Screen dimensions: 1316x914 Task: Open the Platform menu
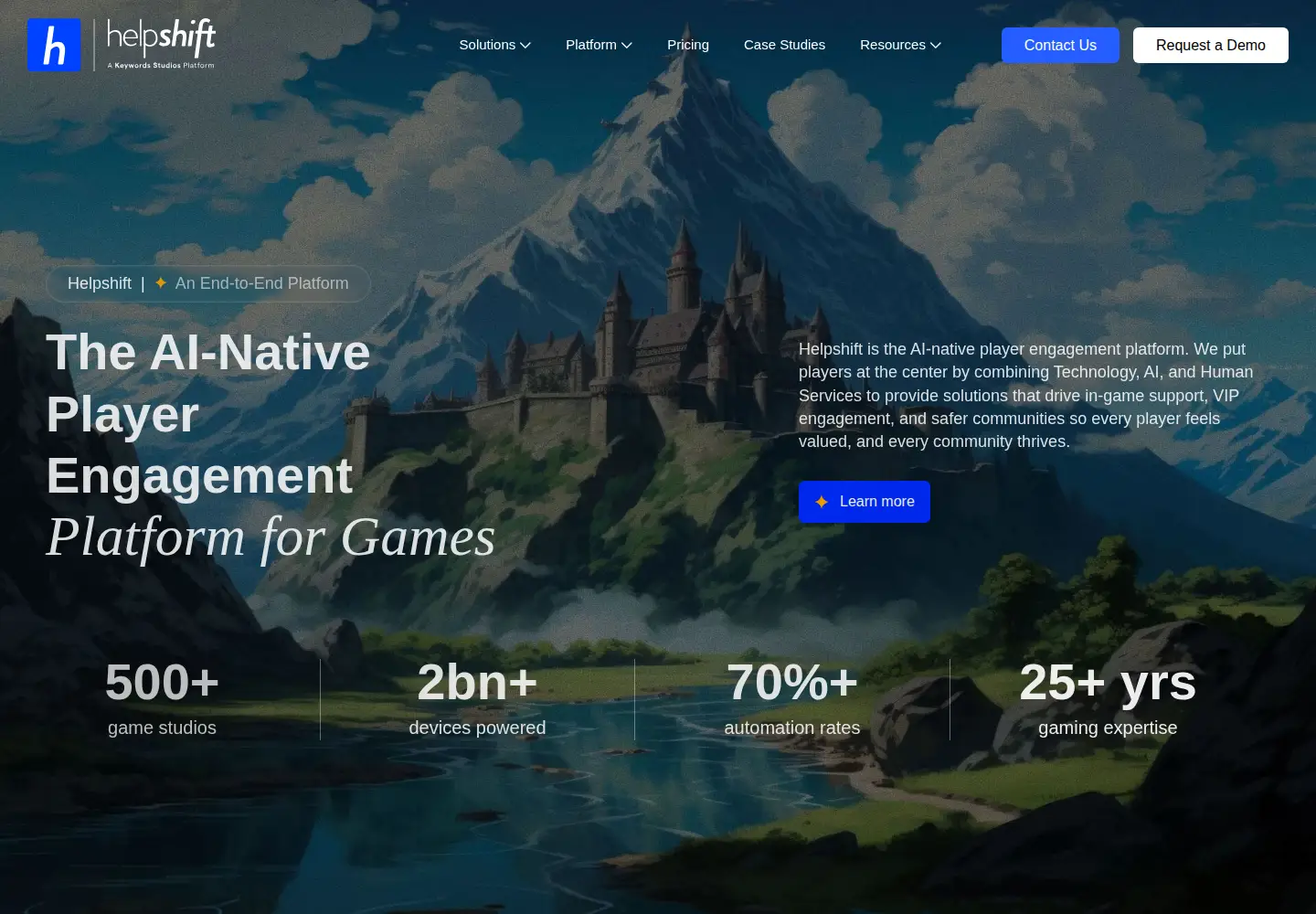(x=599, y=45)
